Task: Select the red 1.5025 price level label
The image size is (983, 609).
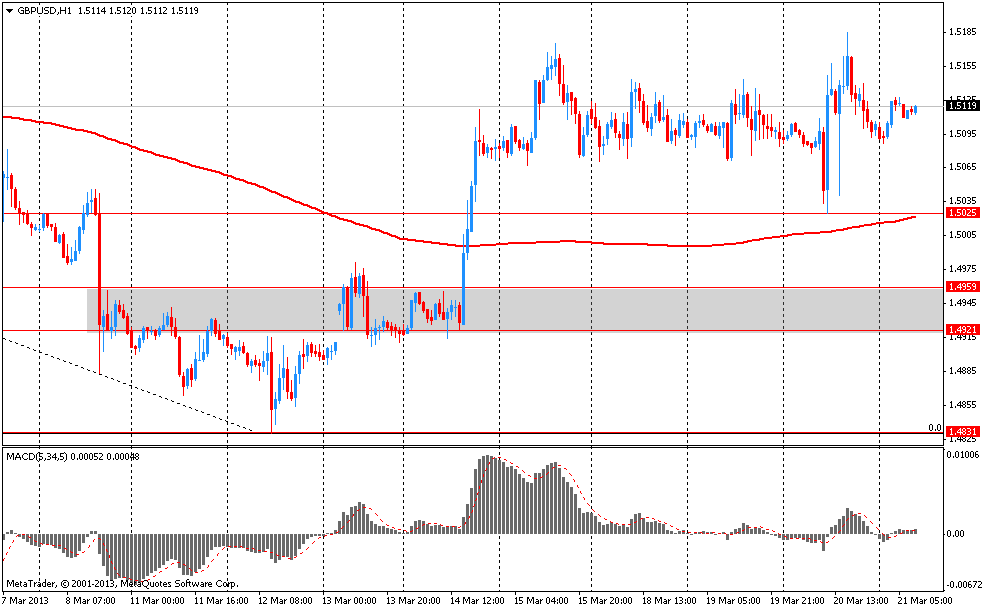Action: [x=963, y=213]
